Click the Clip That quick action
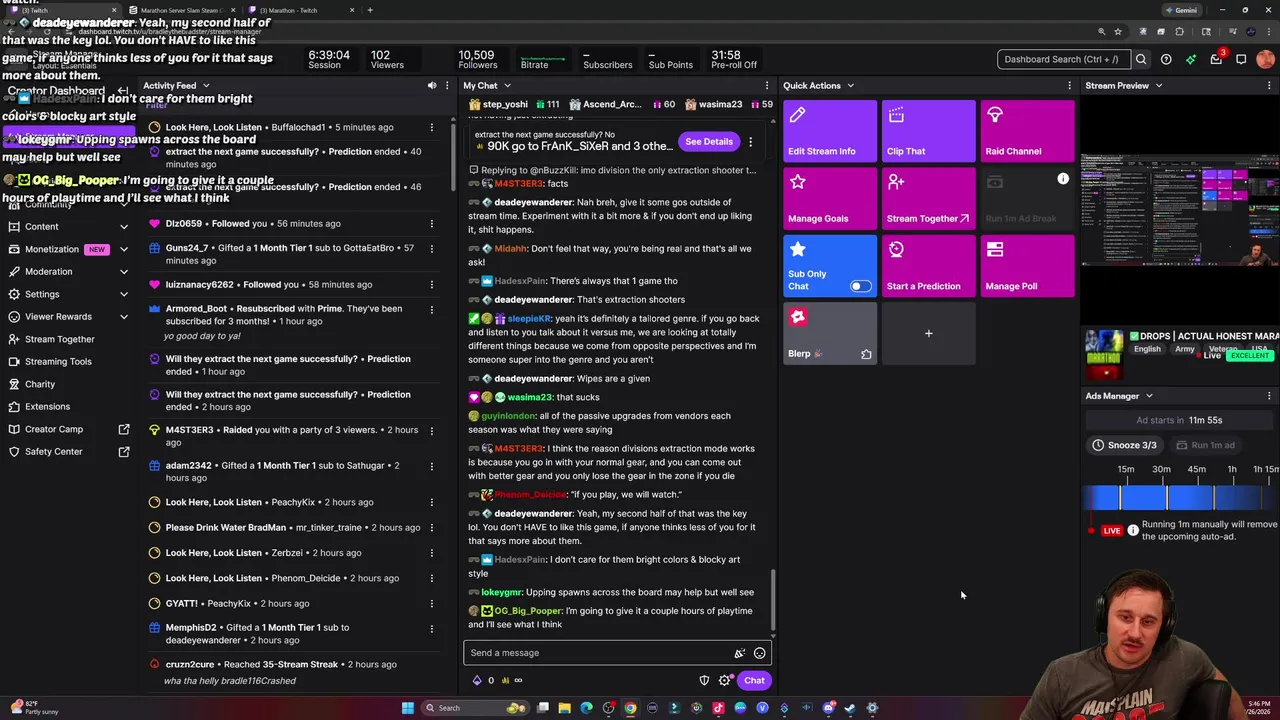Viewport: 1280px width, 720px height. coord(928,131)
